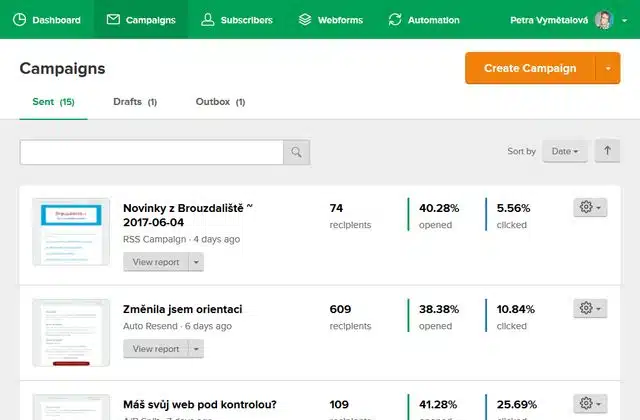640x420 pixels.
Task: Open the Máš svůj web pod kontrolou? title
Action: [200, 404]
